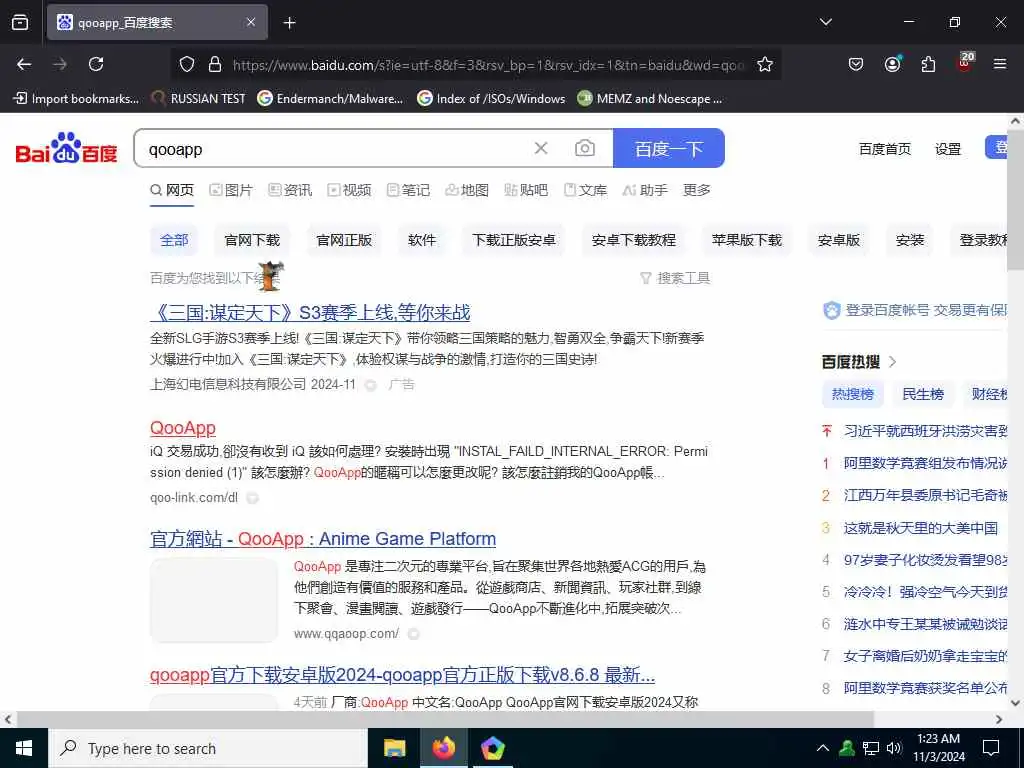Go back to previous page
Image resolution: width=1024 pixels, height=768 pixels.
click(x=24, y=64)
